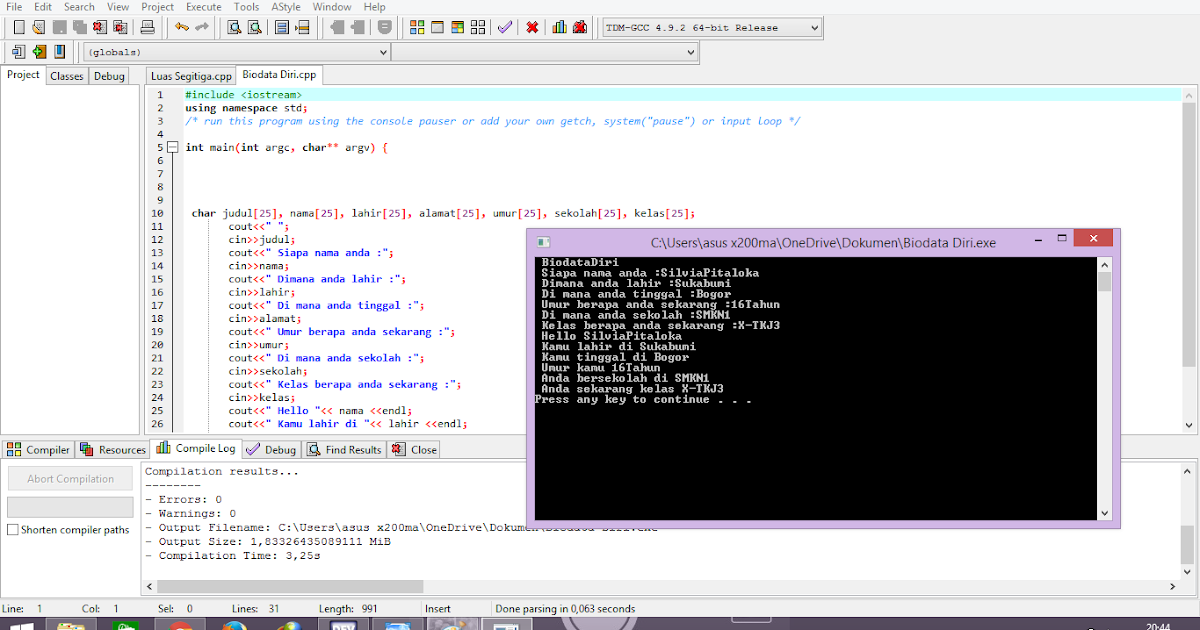Open the Execute menu
1200x630 pixels.
coord(203,7)
